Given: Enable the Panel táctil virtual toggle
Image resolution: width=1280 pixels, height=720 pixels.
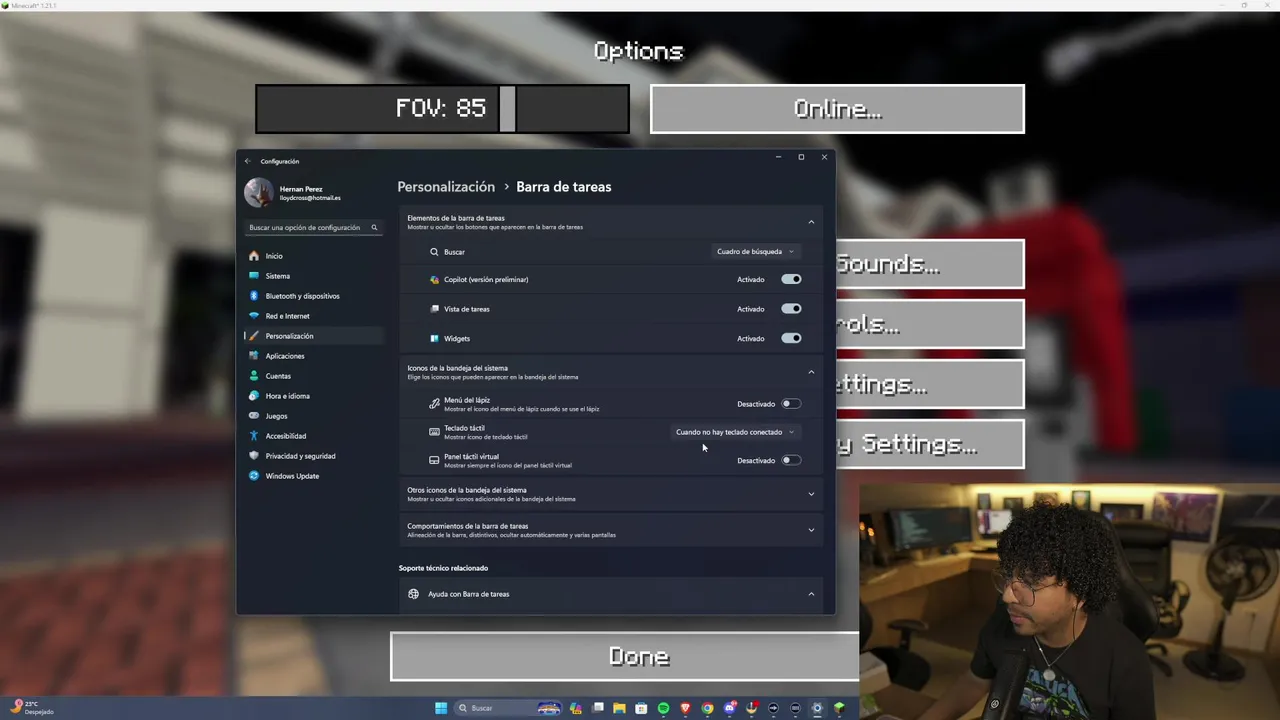Looking at the screenshot, I should pos(791,460).
